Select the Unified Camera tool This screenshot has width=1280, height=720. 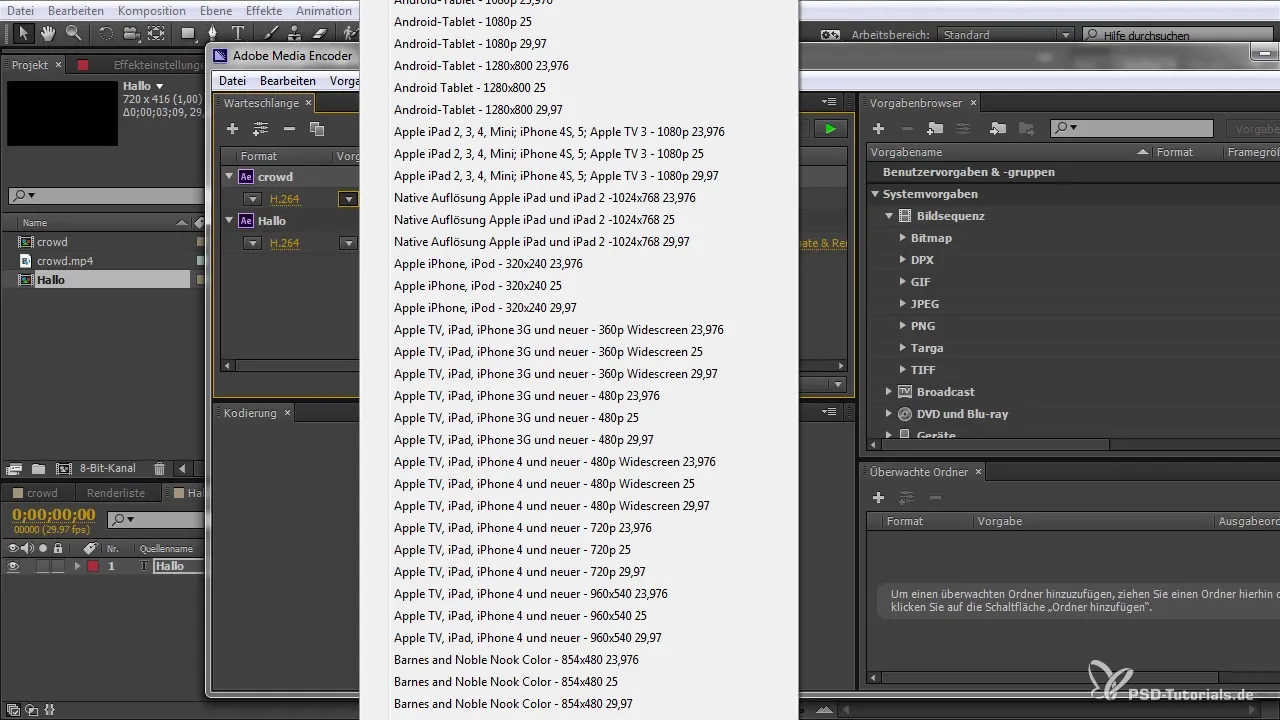pos(130,34)
